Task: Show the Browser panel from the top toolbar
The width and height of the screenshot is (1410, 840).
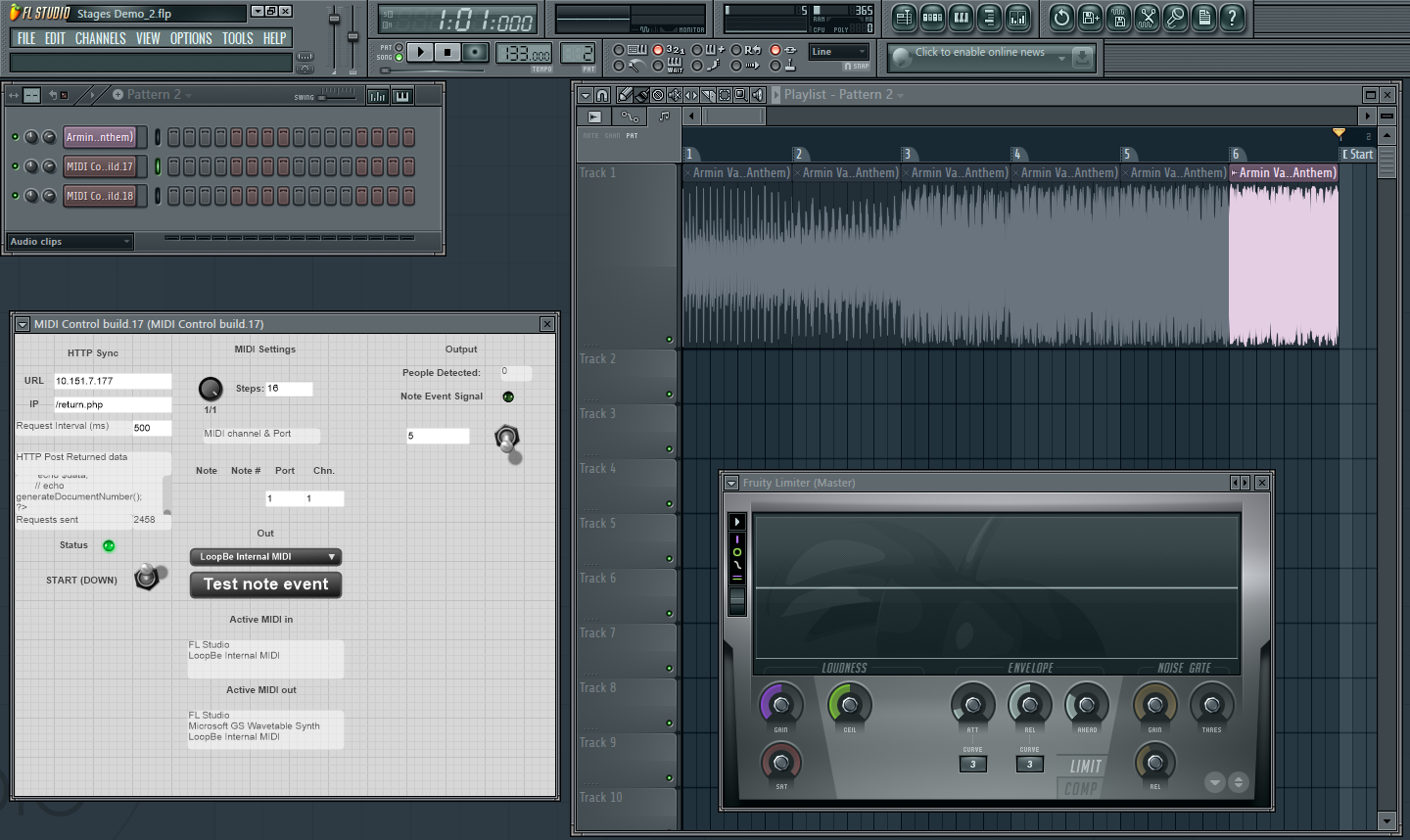Action: click(x=989, y=17)
